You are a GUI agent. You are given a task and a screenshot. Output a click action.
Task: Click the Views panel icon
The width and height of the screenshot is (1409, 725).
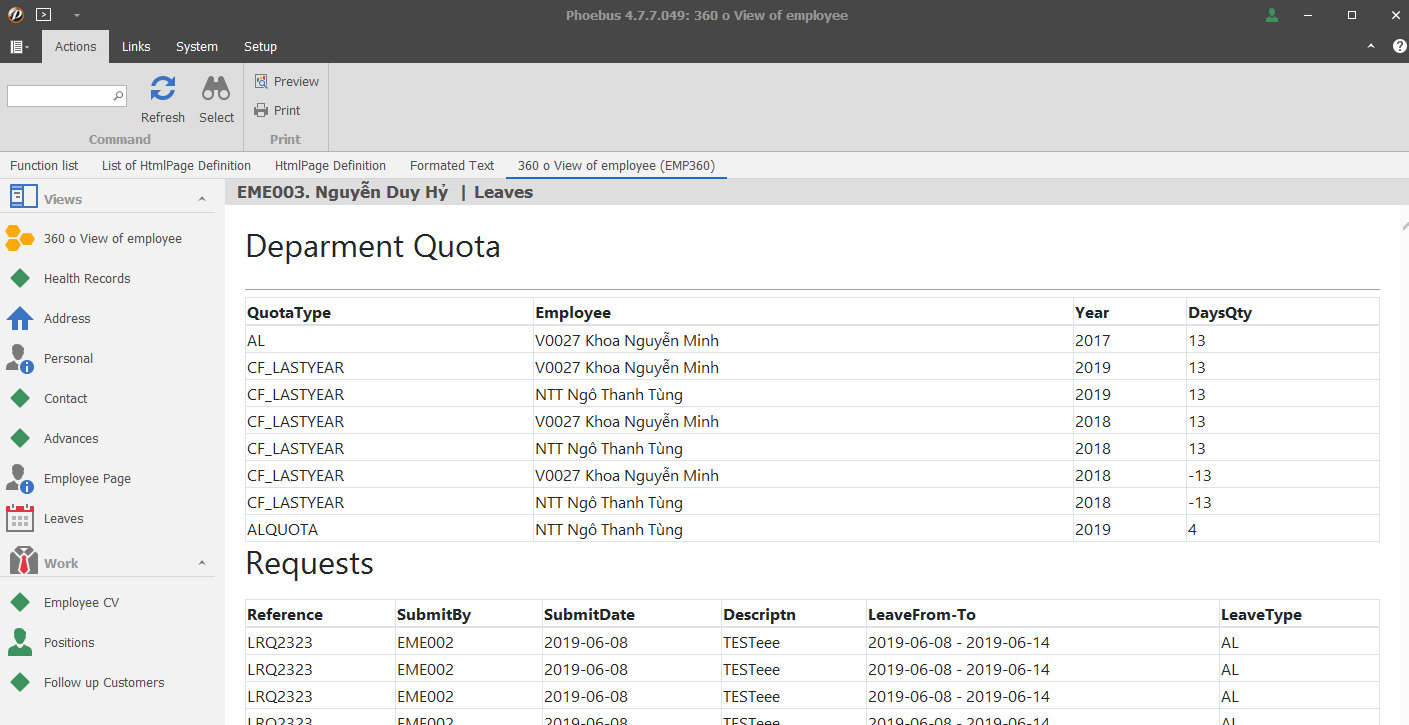[x=24, y=196]
